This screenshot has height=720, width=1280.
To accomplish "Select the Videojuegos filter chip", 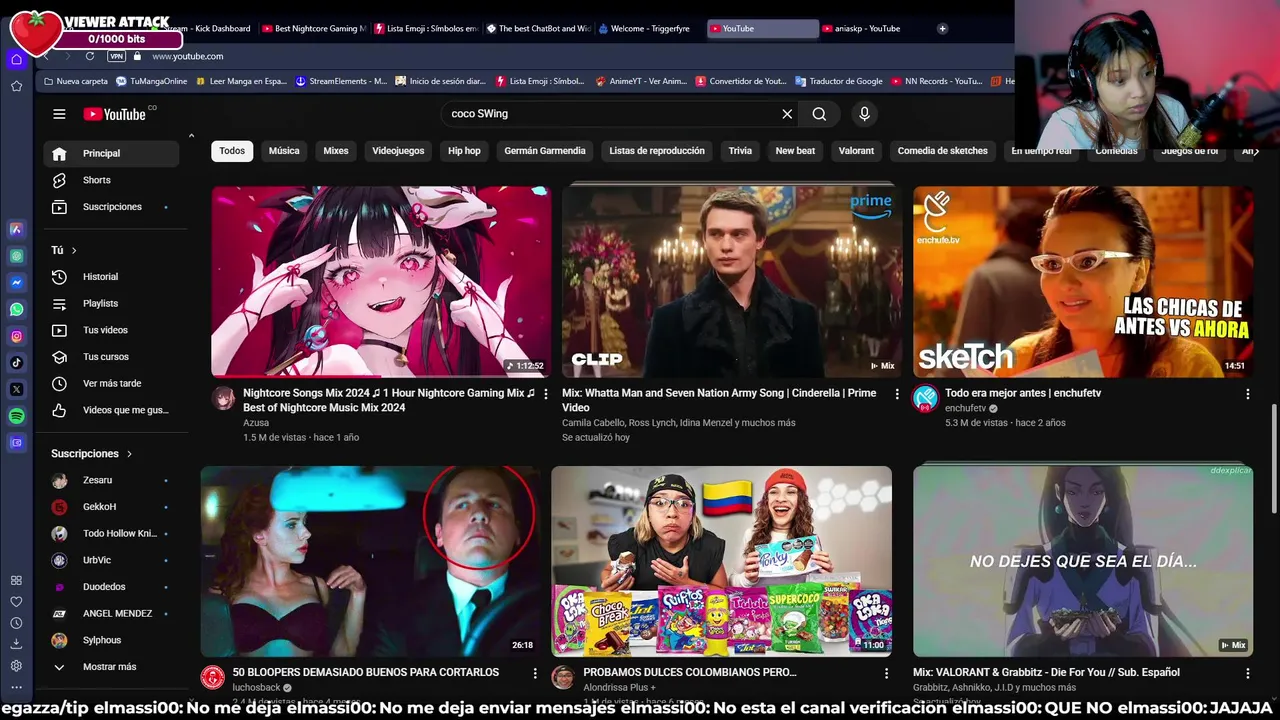I will point(398,151).
